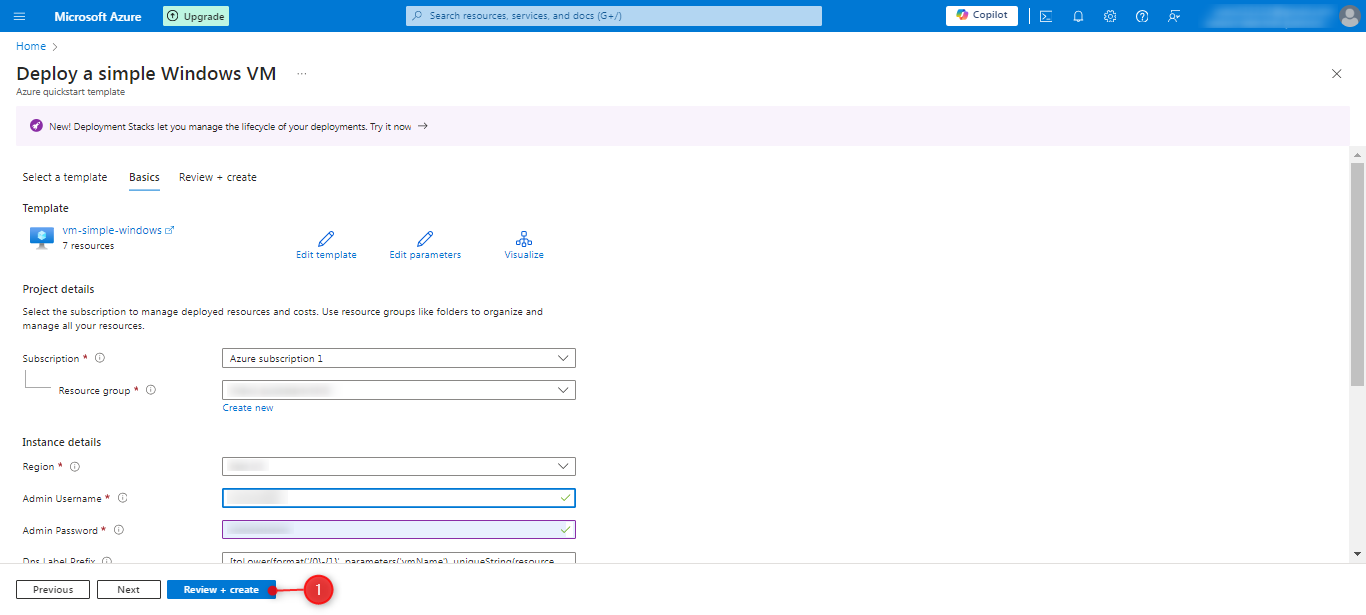Click the Edit parameters pencil icon
The image size is (1366, 615).
[425, 238]
